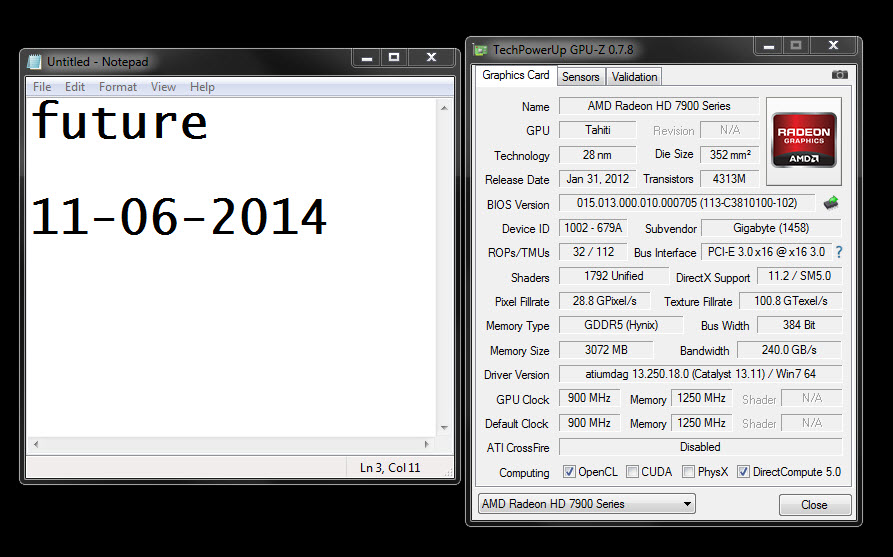Click the Close button in GPU-Z
This screenshot has height=557, width=893.
(x=814, y=505)
